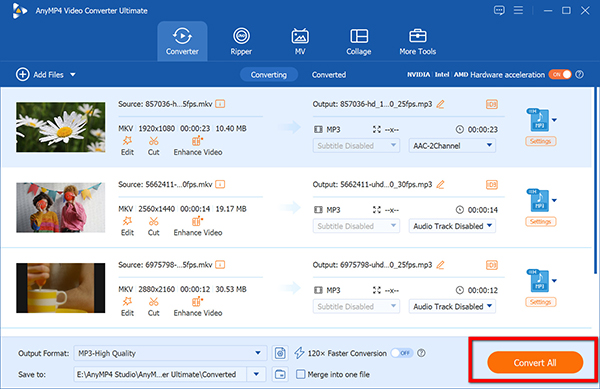Open Settings for the 5662411 file
The image size is (600, 389).
point(540,221)
